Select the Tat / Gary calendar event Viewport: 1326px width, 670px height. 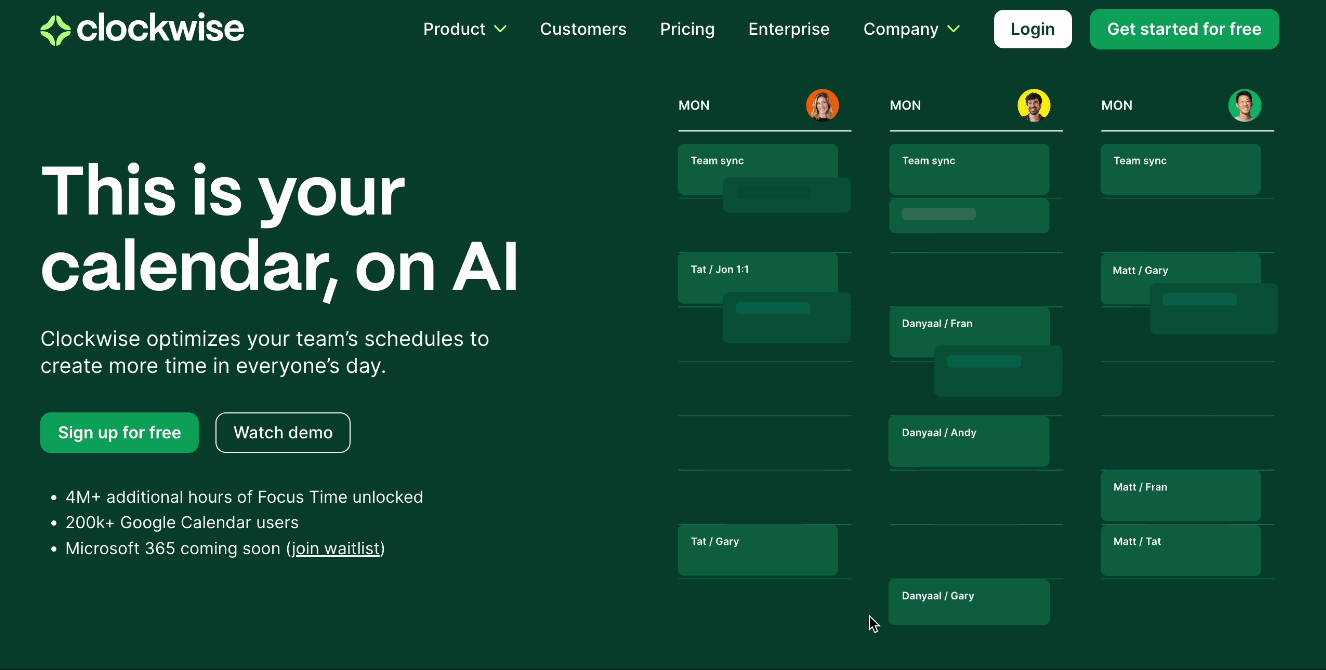click(757, 549)
